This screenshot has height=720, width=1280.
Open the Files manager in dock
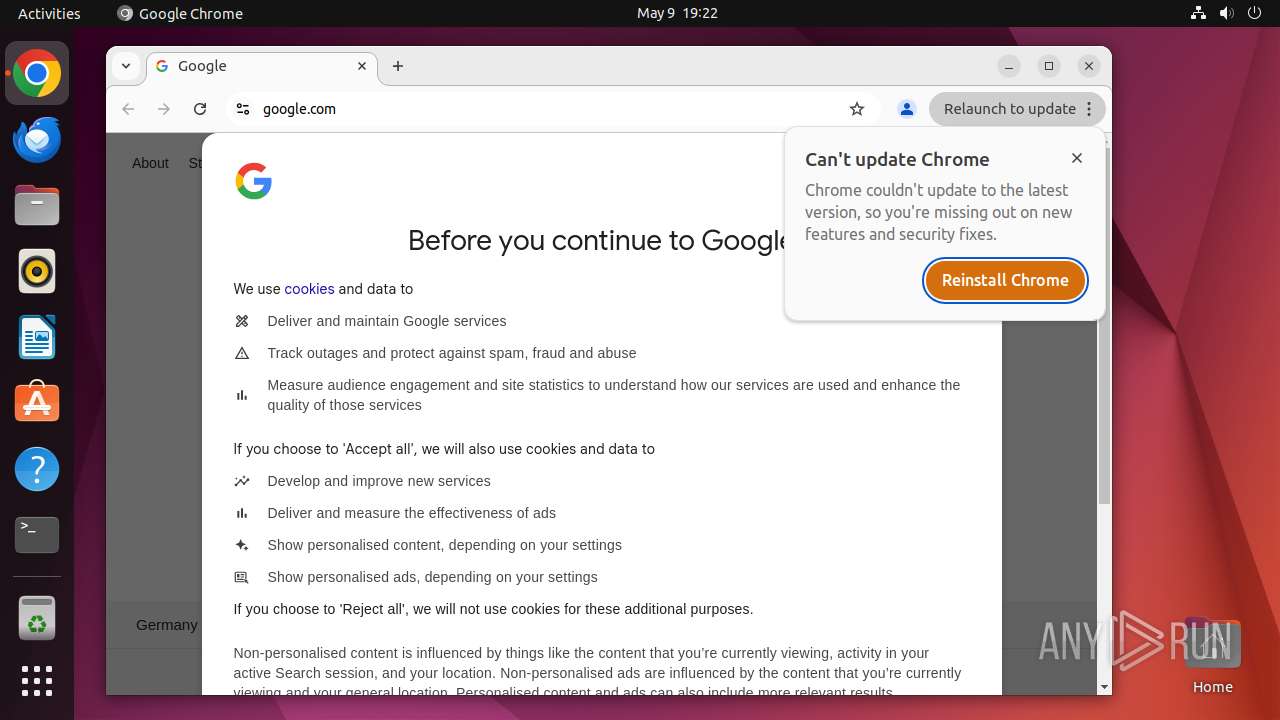[37, 206]
